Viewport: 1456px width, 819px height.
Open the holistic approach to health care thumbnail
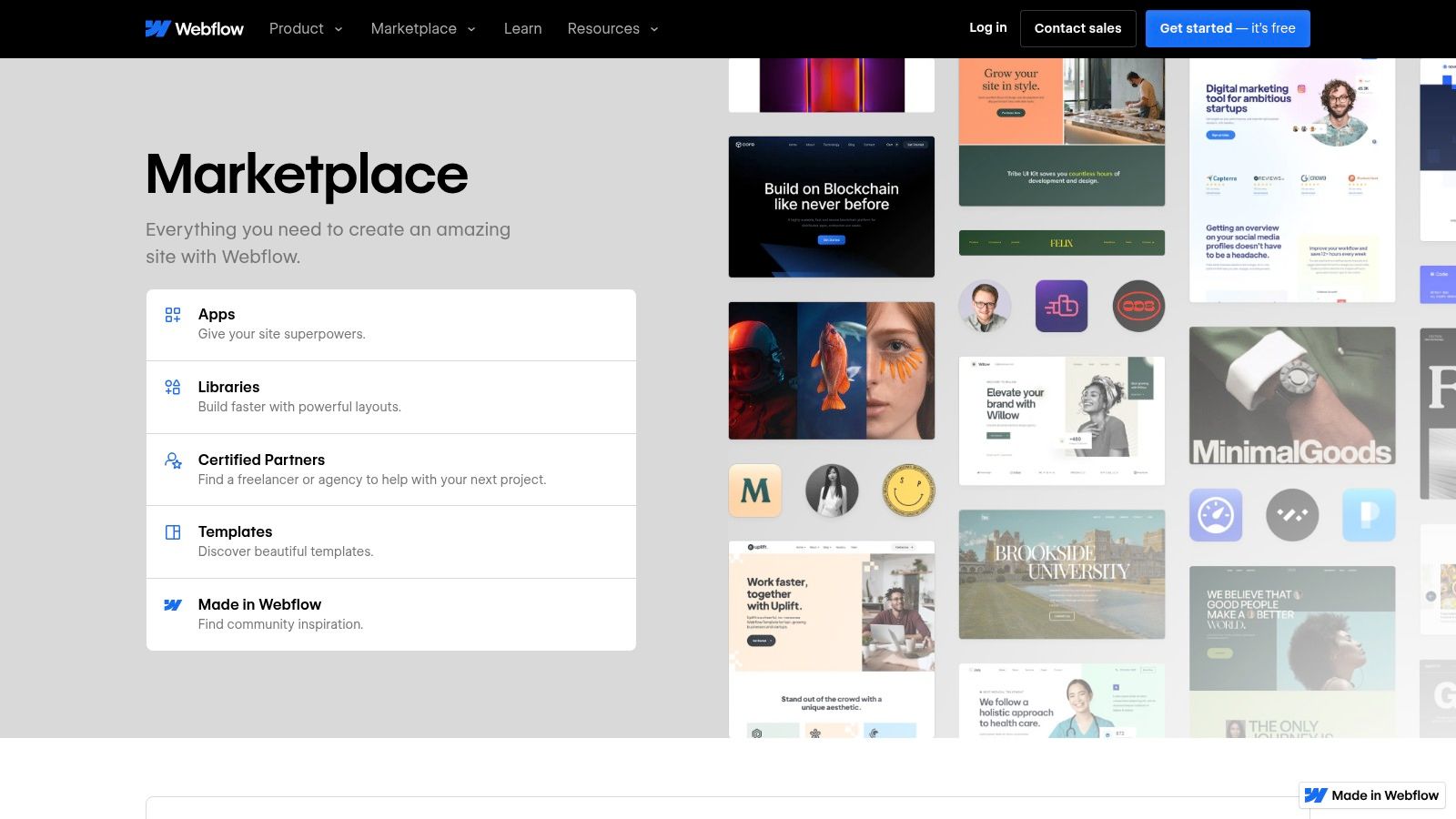[1062, 701]
